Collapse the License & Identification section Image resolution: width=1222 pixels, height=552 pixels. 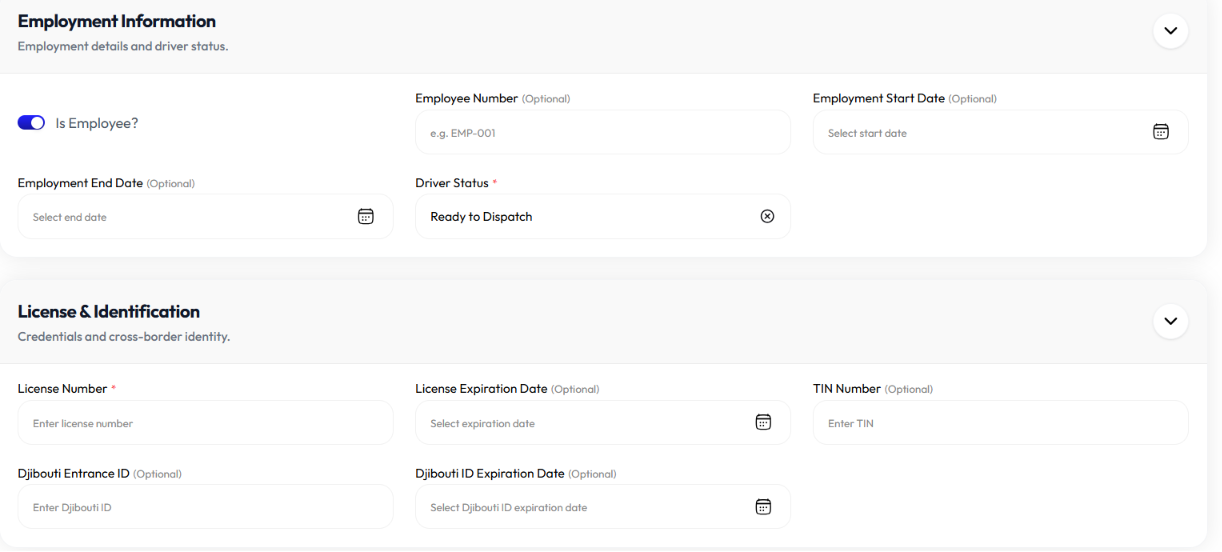point(1170,321)
